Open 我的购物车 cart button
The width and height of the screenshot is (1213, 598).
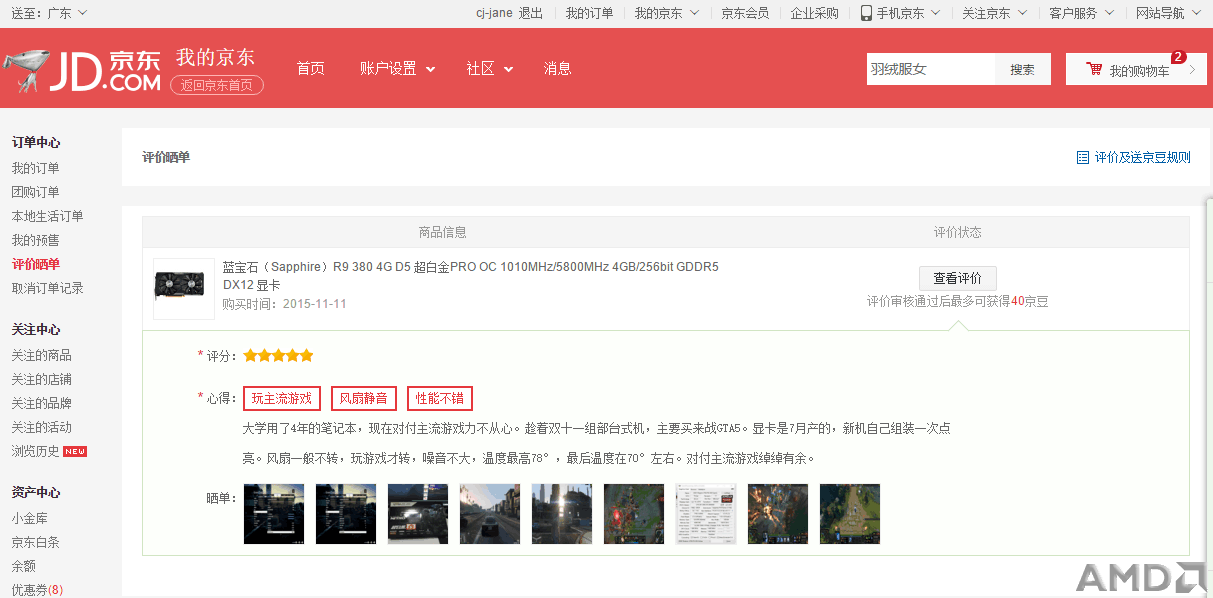1136,69
